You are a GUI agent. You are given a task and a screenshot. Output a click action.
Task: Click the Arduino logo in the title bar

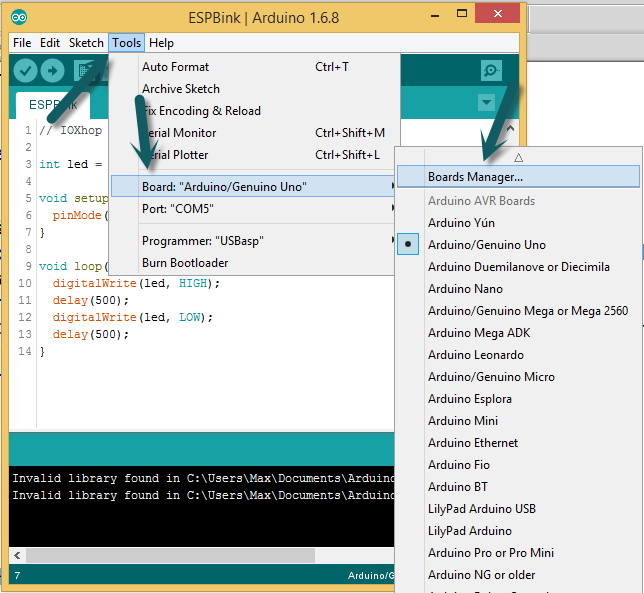tap(19, 18)
